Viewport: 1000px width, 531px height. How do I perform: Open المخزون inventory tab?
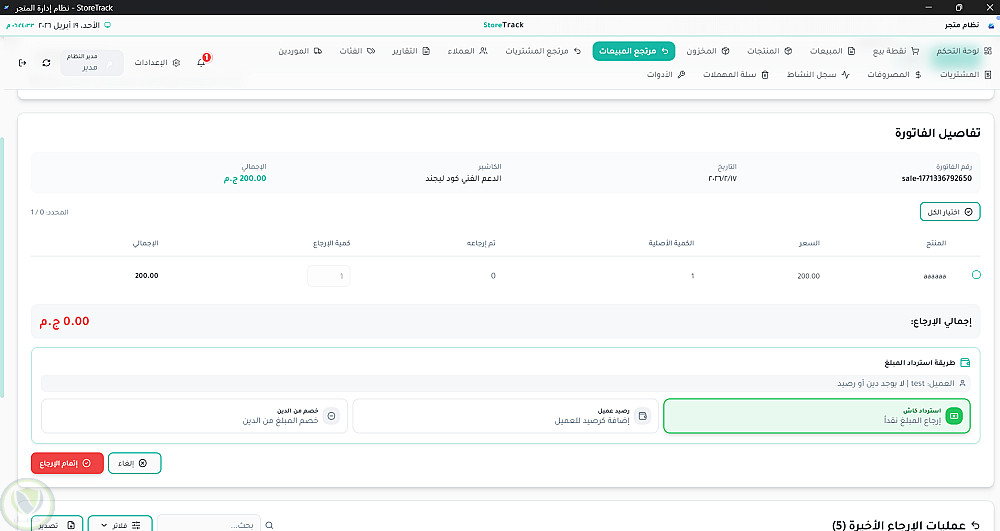click(708, 51)
